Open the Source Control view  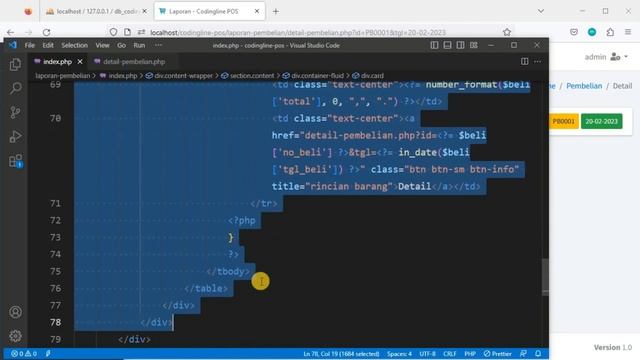(x=15, y=112)
